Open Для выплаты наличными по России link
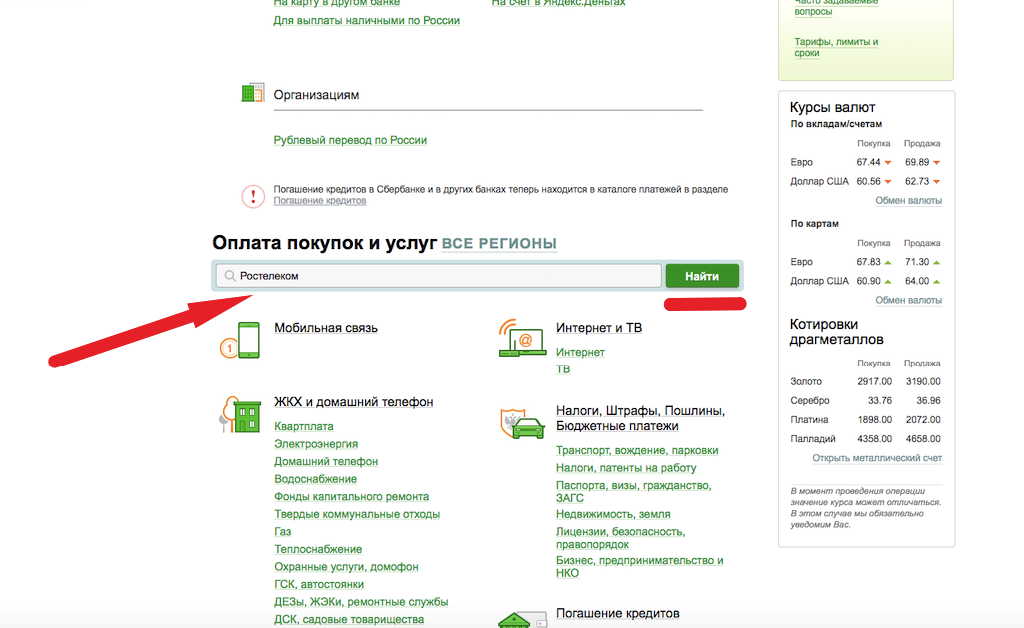Viewport: 1024px width, 628px height. coord(366,21)
